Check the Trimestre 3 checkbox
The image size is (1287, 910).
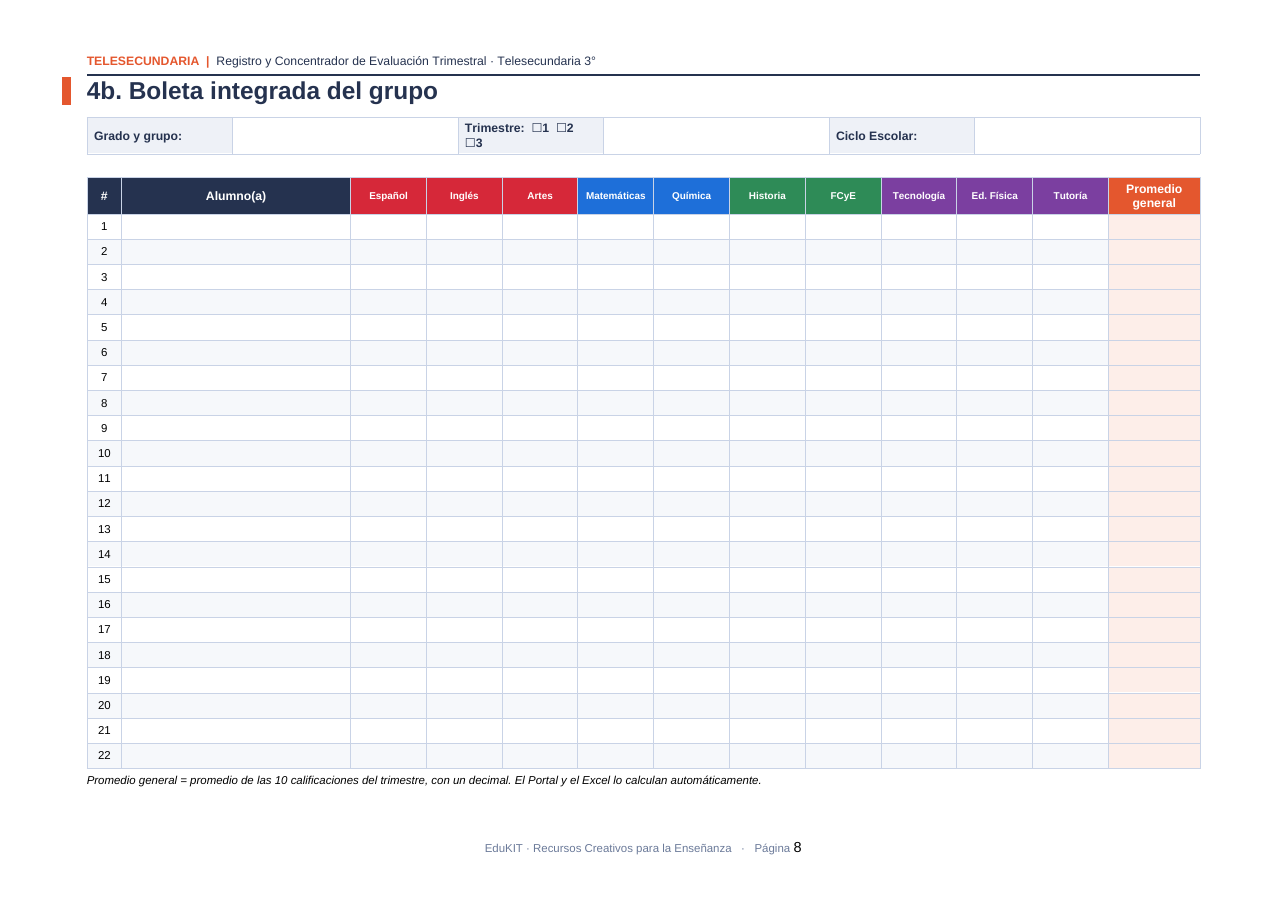pos(470,143)
